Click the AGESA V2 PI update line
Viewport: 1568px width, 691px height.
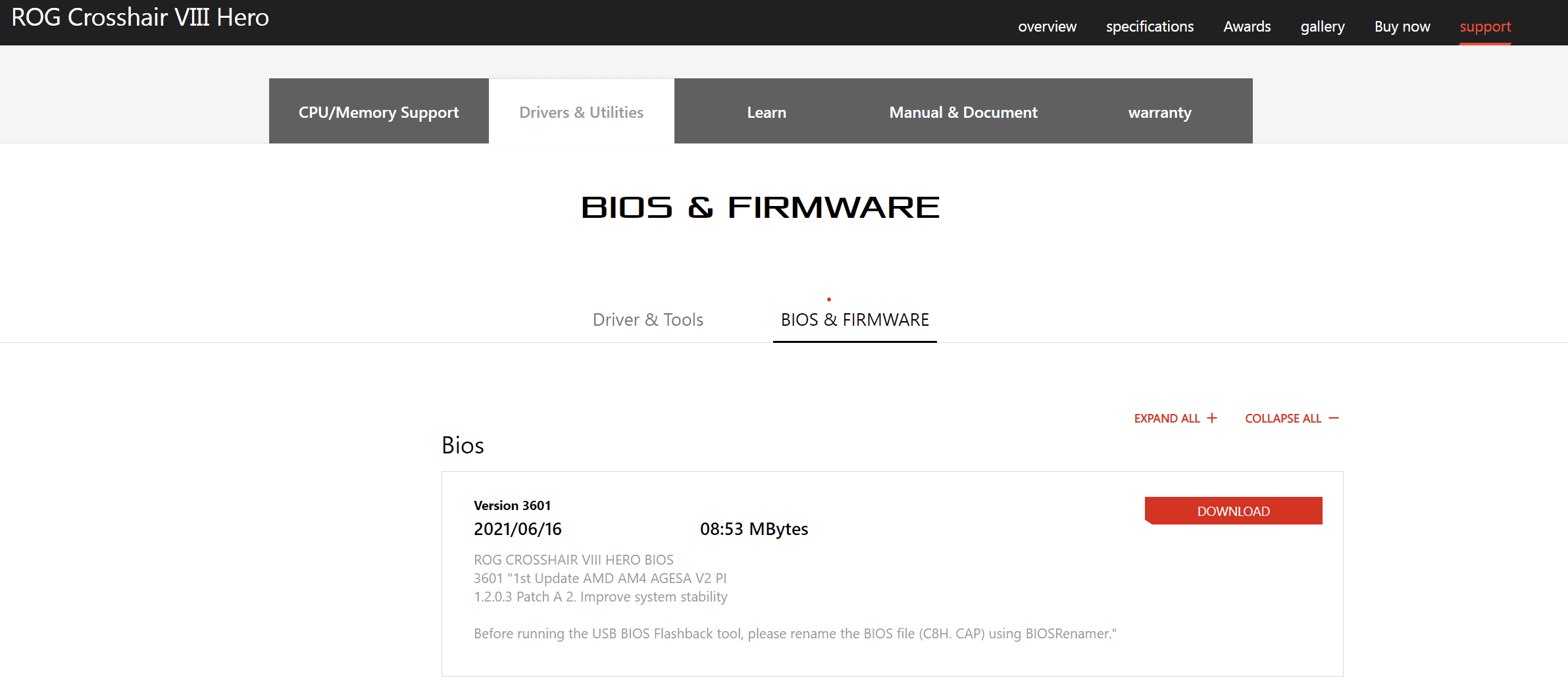[x=600, y=578]
